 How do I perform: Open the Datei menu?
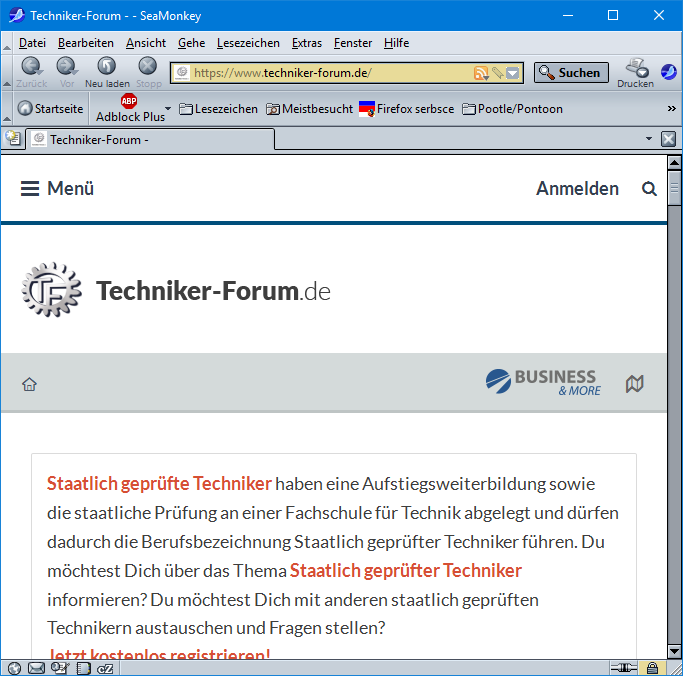coord(32,43)
